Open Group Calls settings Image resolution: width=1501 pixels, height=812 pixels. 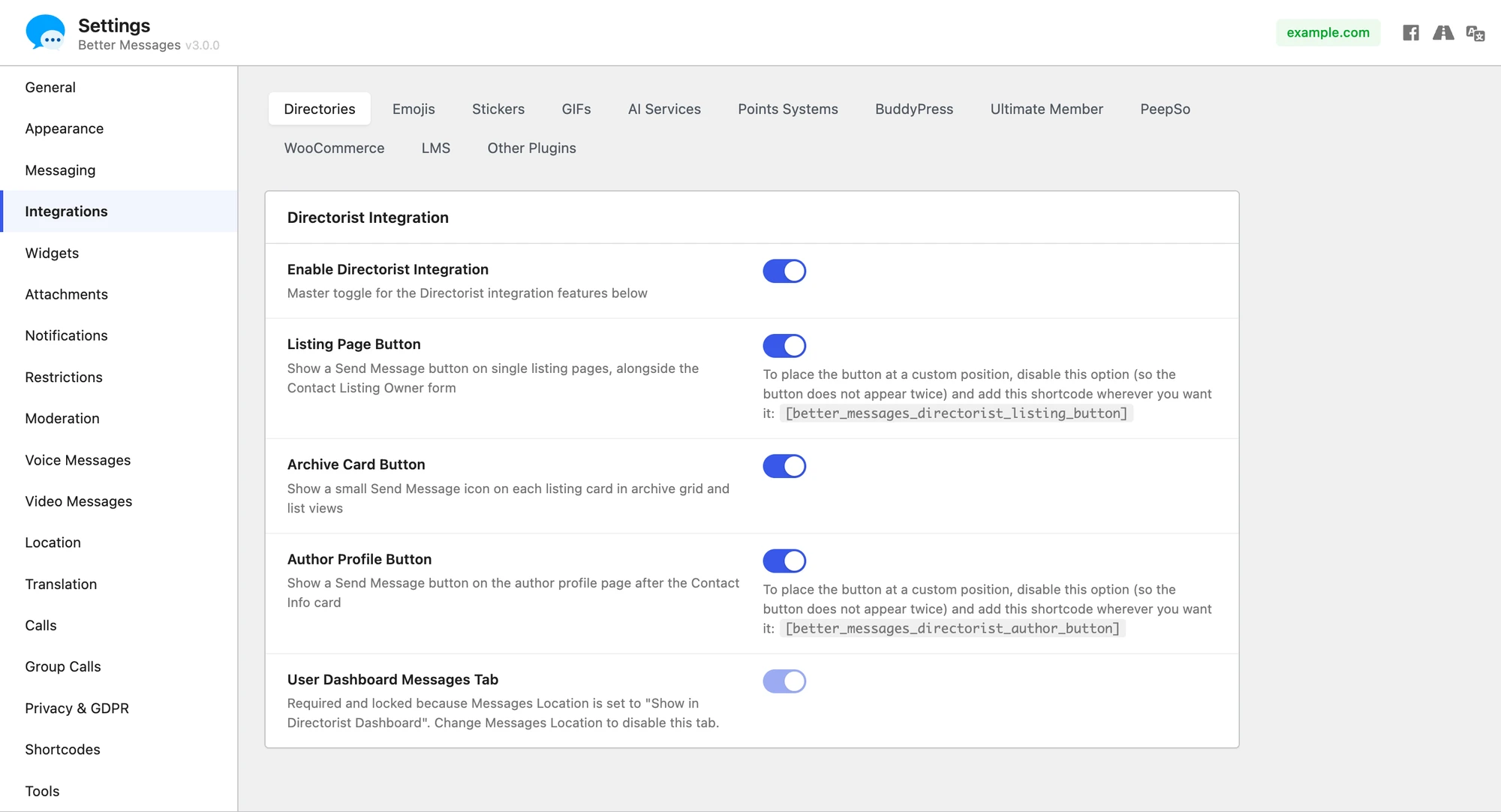coord(119,666)
